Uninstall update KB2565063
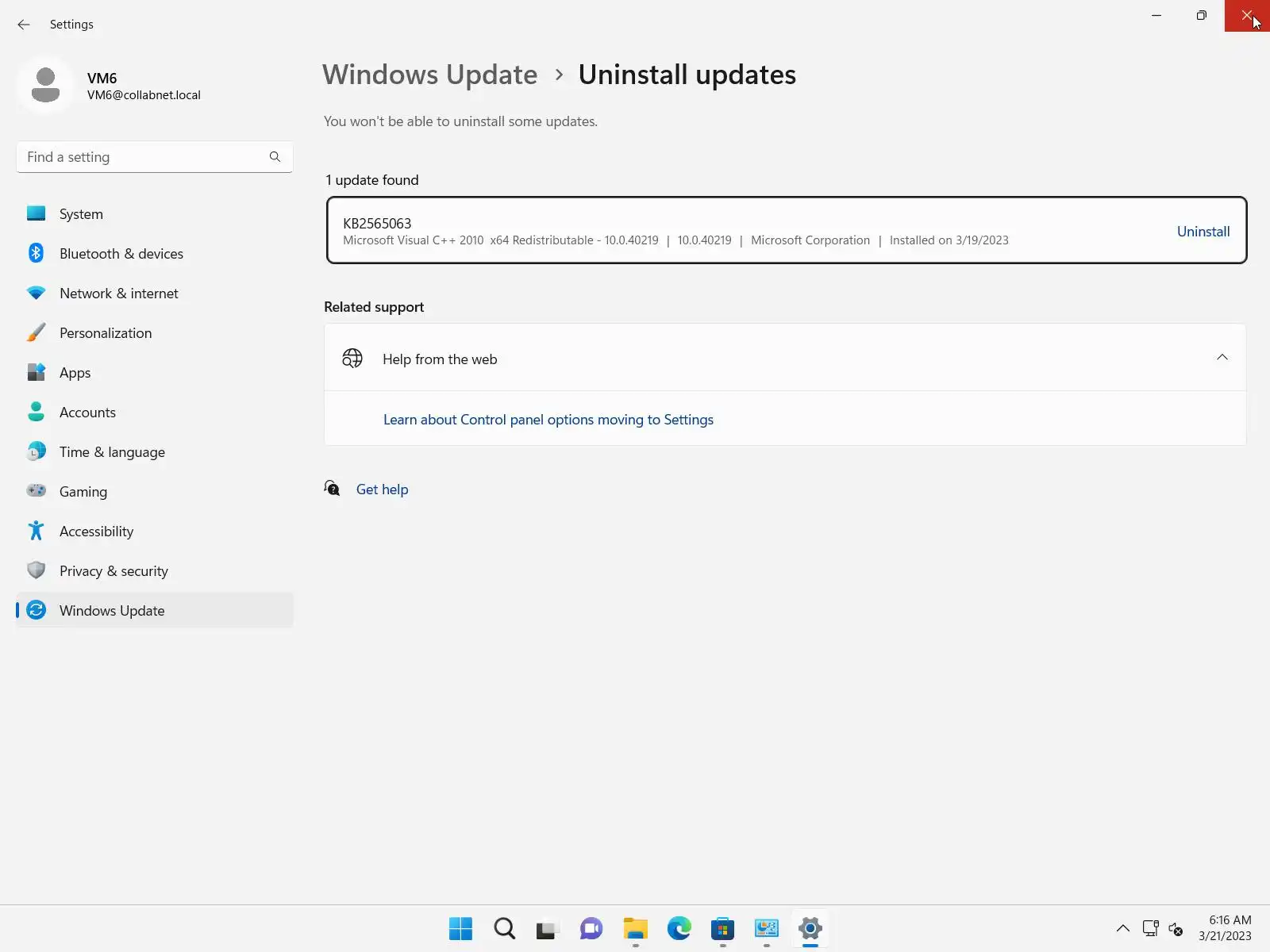Image resolution: width=1270 pixels, height=952 pixels. coord(1203,231)
